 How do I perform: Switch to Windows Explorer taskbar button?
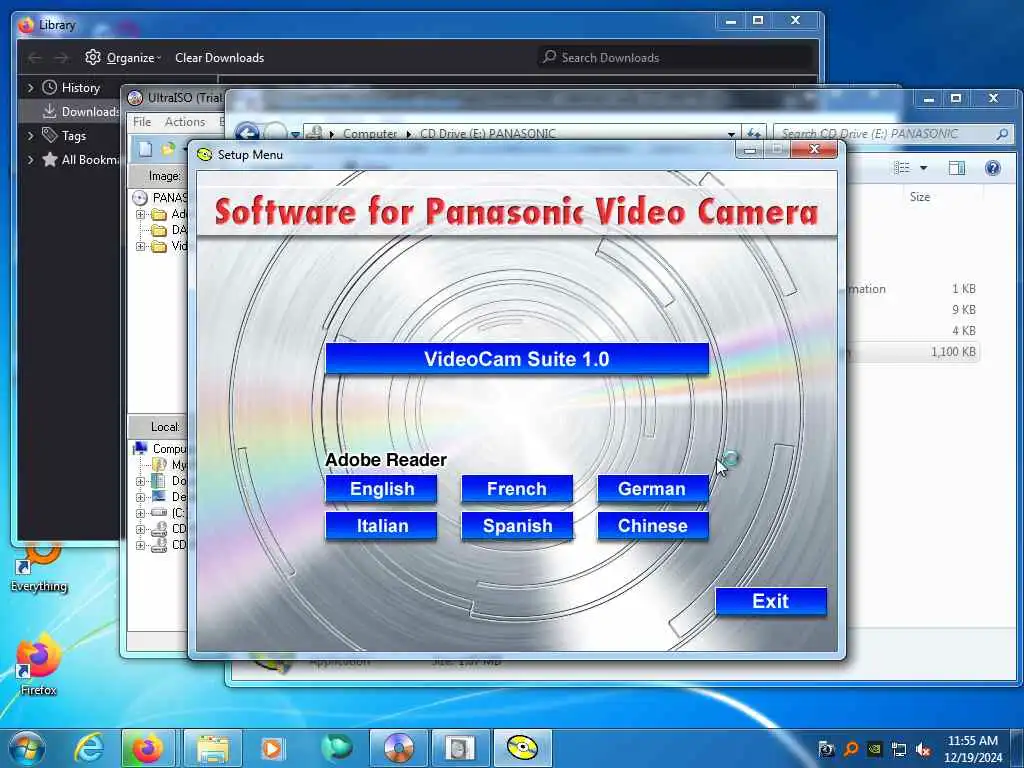pos(213,748)
